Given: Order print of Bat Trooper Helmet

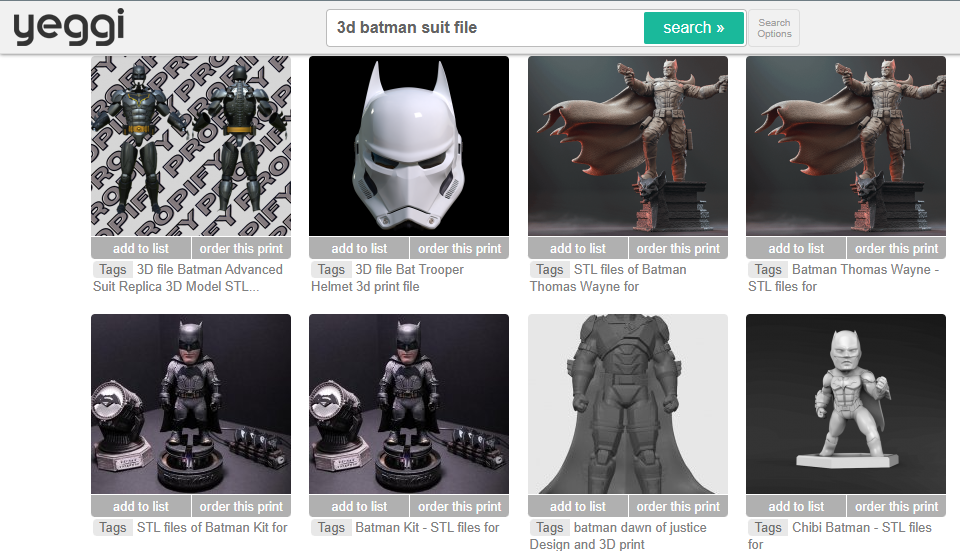Looking at the screenshot, I should 459,248.
